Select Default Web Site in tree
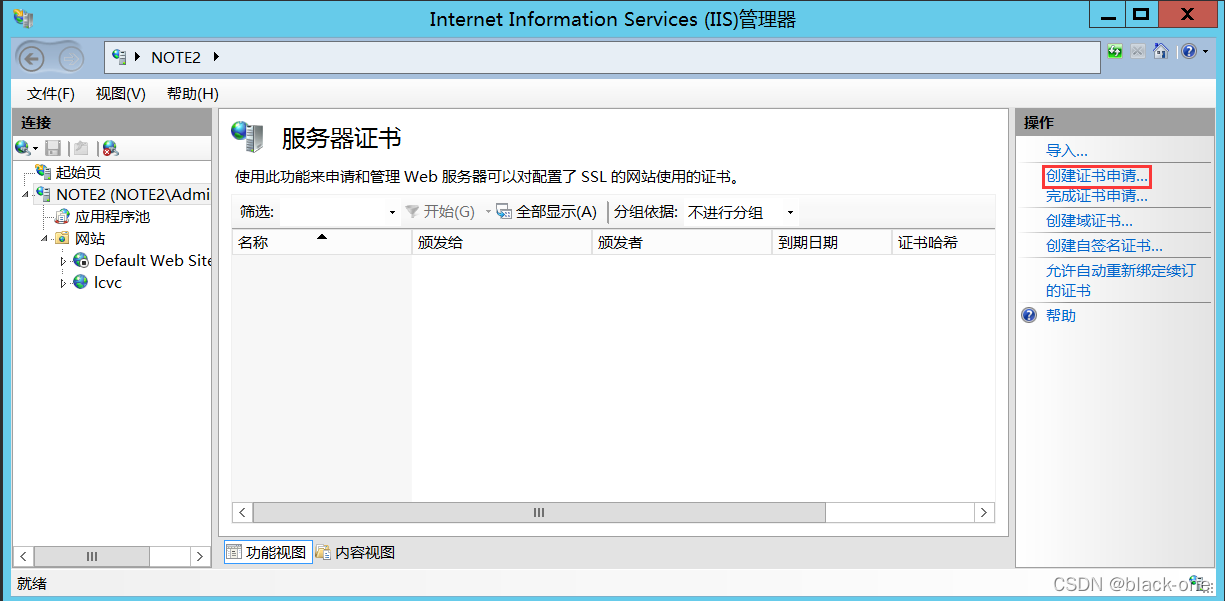The image size is (1225, 601). coord(152,260)
